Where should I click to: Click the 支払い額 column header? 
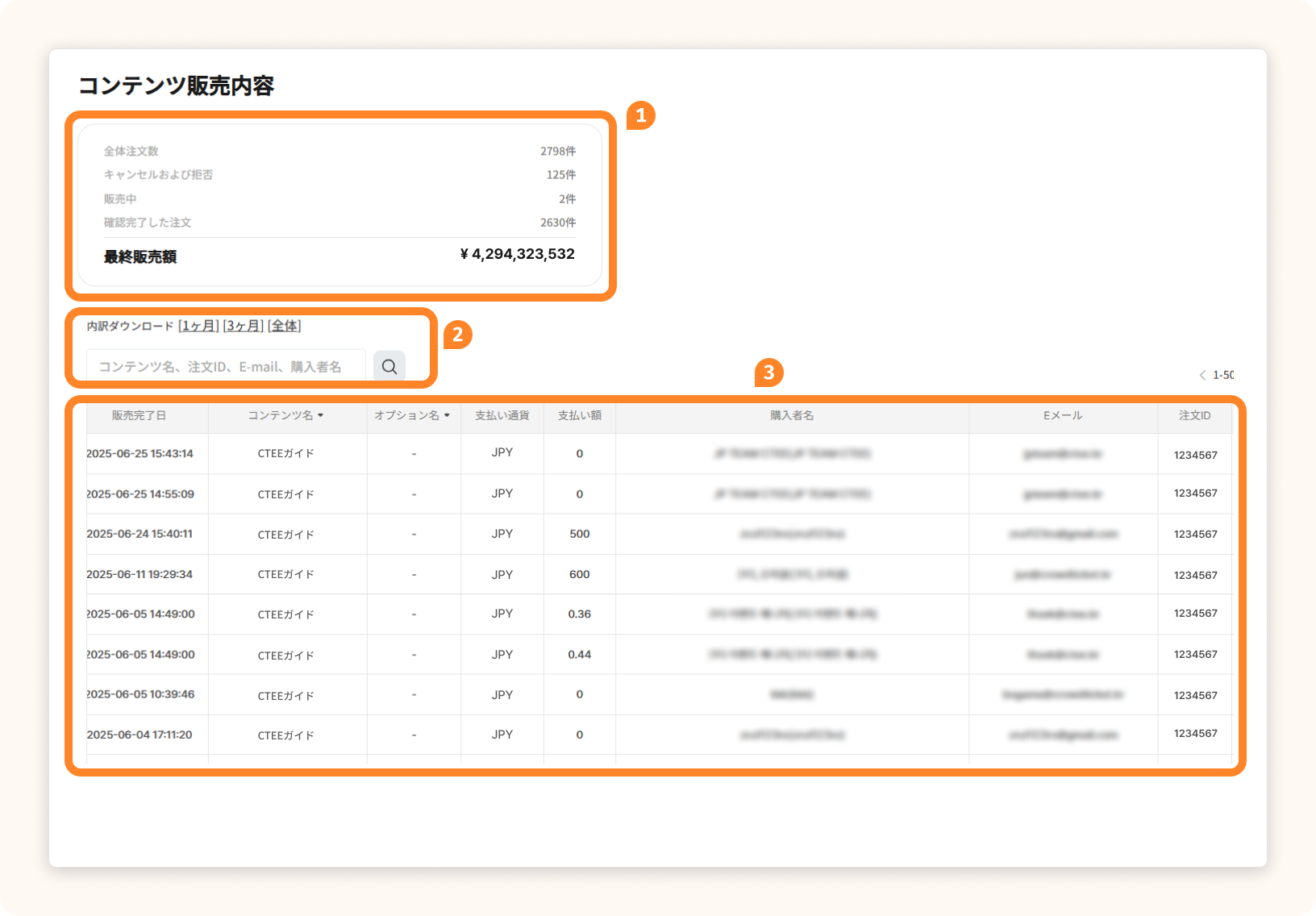pyautogui.click(x=579, y=415)
